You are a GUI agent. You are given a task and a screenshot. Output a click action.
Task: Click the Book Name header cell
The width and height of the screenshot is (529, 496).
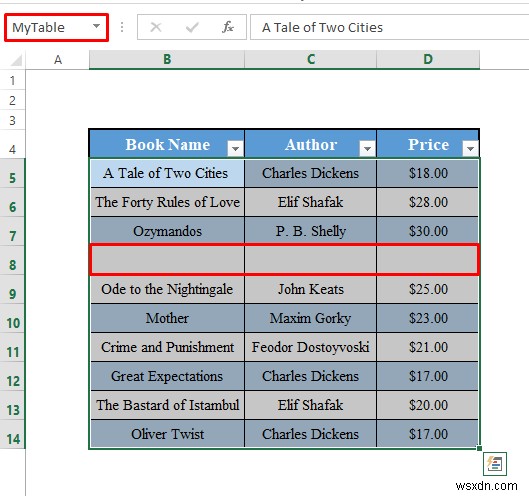167,144
